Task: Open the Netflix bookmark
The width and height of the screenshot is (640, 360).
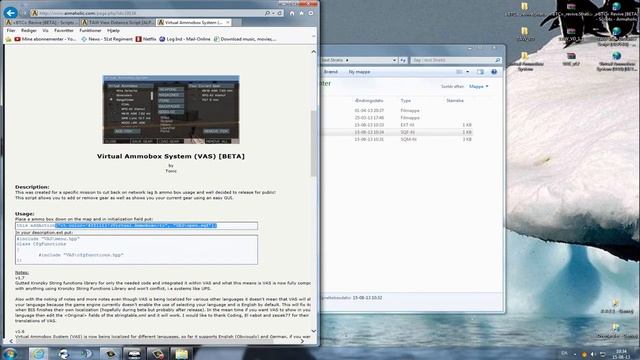Action: point(146,39)
